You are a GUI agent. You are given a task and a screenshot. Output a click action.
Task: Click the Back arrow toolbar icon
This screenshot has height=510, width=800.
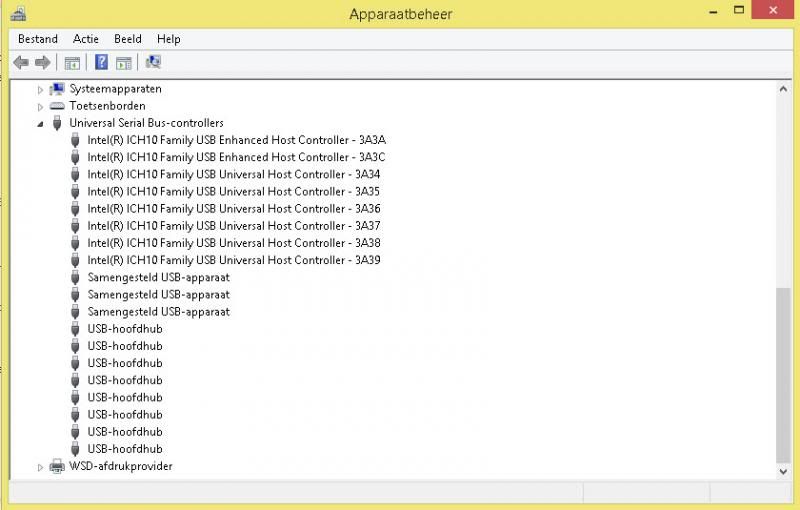point(21,63)
